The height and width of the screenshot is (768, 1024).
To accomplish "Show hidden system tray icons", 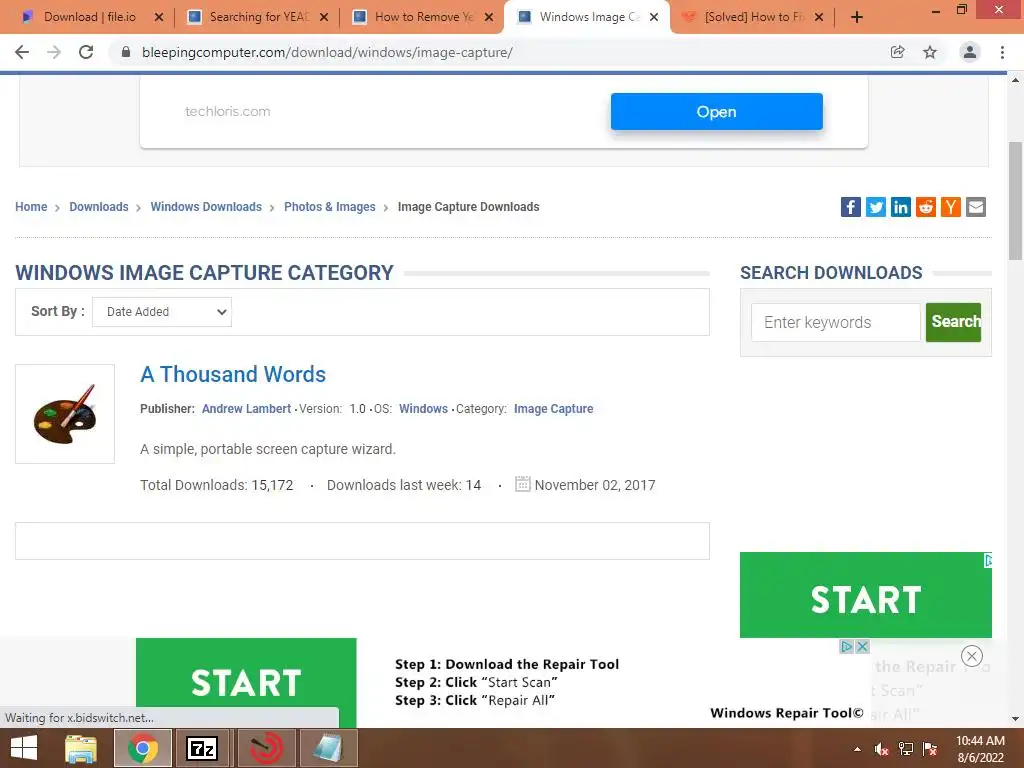I will [x=857, y=749].
